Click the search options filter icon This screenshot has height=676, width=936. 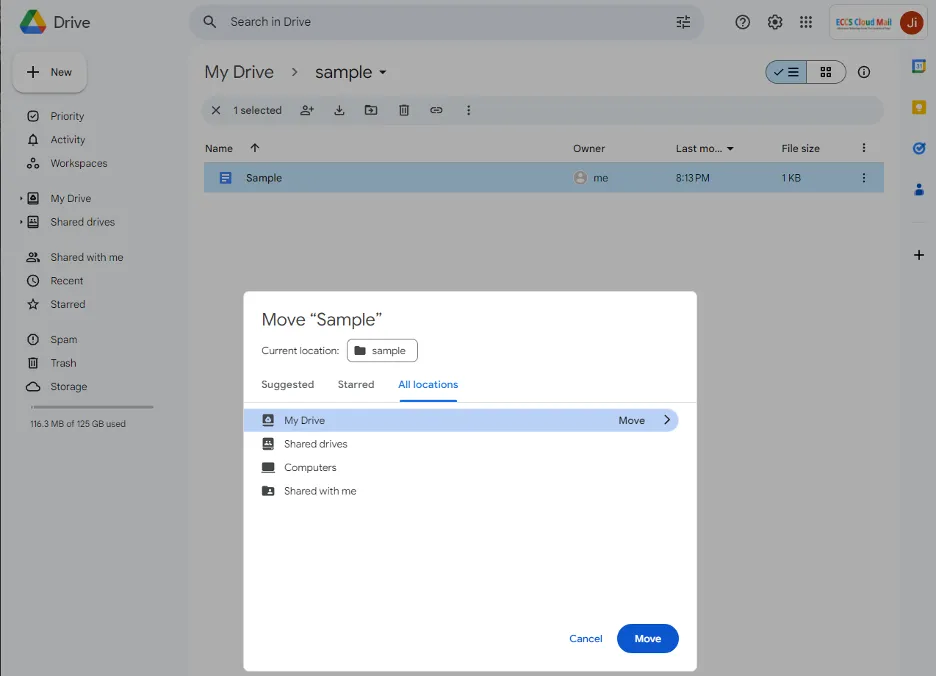(683, 22)
